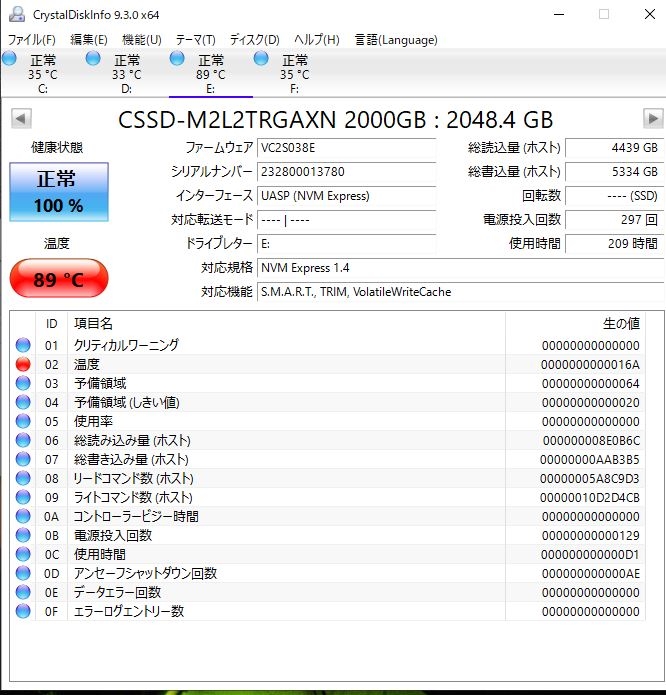Click raw value 0000010D2D4CB
The height and width of the screenshot is (695, 666).
point(590,498)
